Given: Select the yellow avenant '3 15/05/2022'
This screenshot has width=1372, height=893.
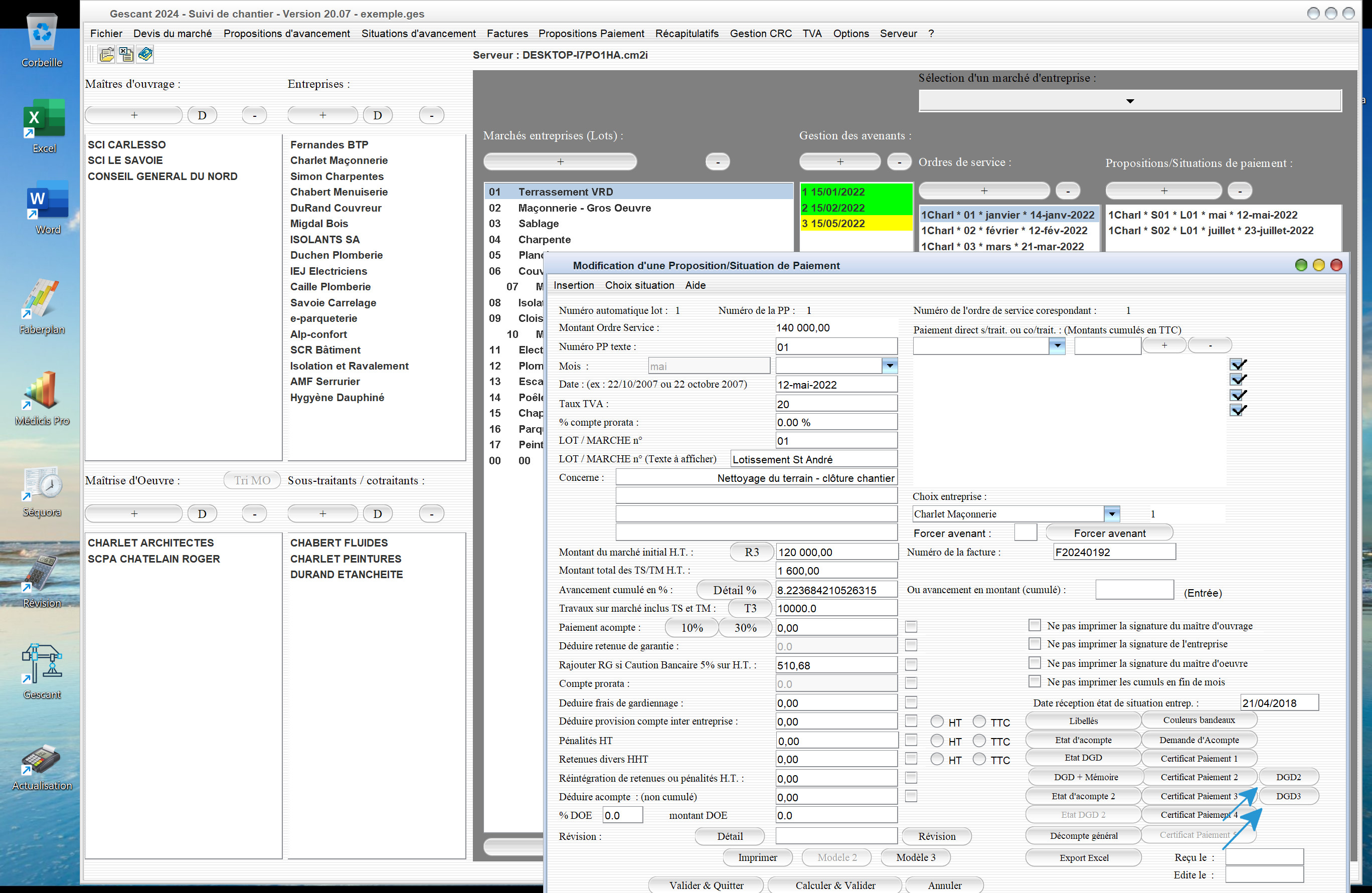Looking at the screenshot, I should click(856, 223).
